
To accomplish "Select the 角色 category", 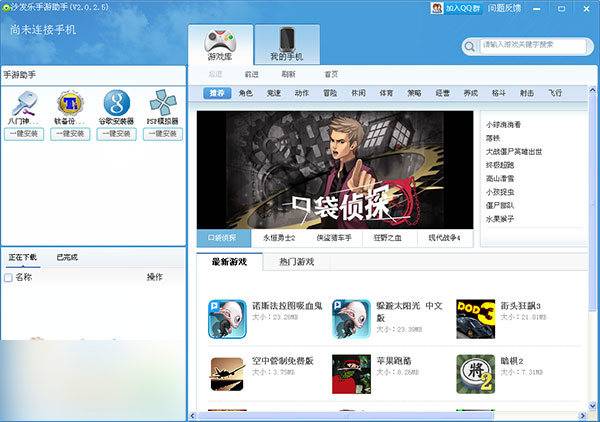I will click(246, 93).
